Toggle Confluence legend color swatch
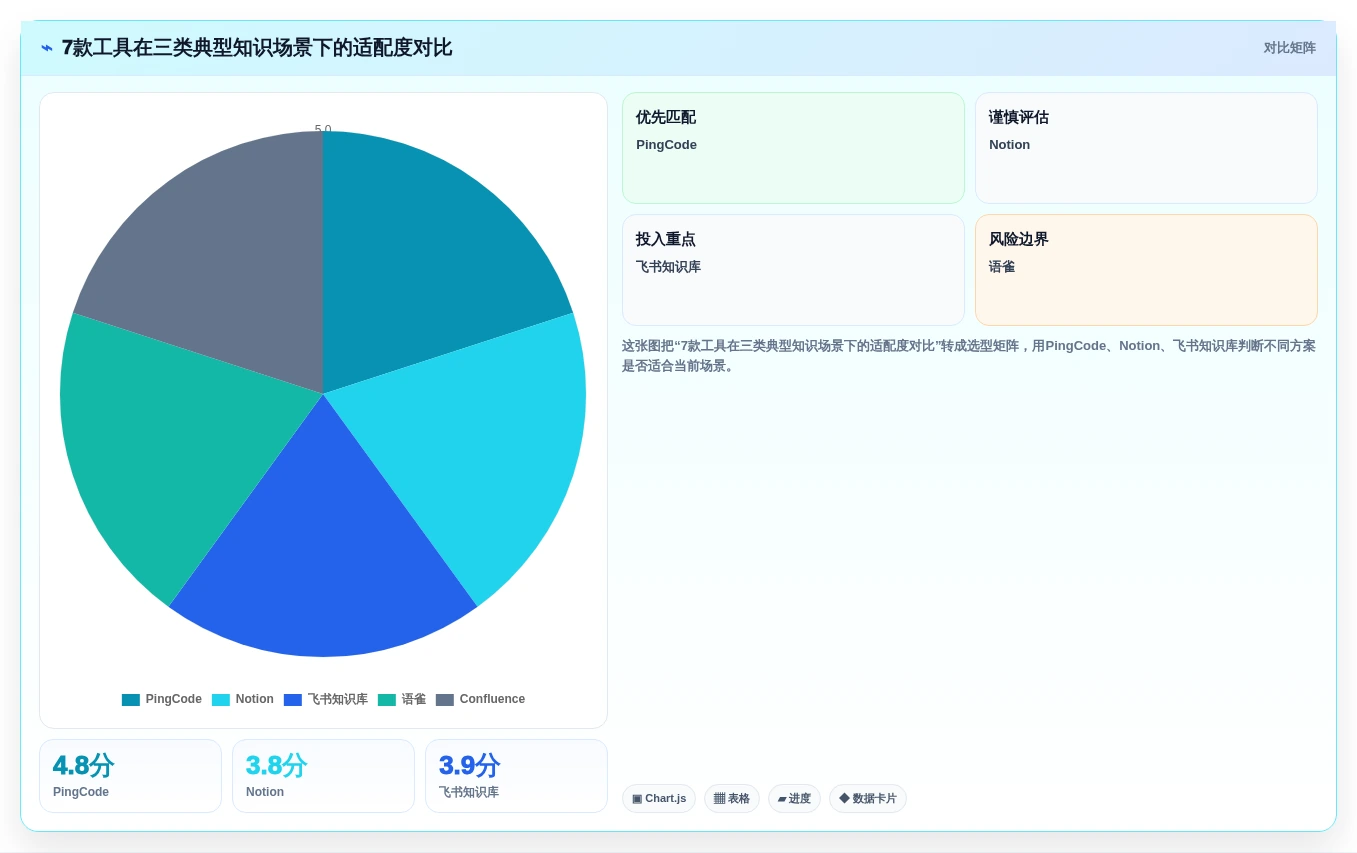Image resolution: width=1357 pixels, height=853 pixels. tap(445, 700)
